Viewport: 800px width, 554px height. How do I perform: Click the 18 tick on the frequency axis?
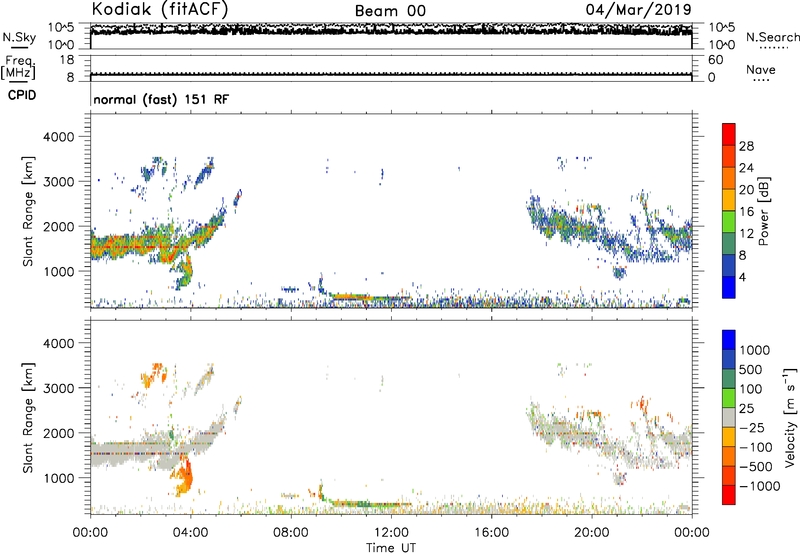(67, 60)
